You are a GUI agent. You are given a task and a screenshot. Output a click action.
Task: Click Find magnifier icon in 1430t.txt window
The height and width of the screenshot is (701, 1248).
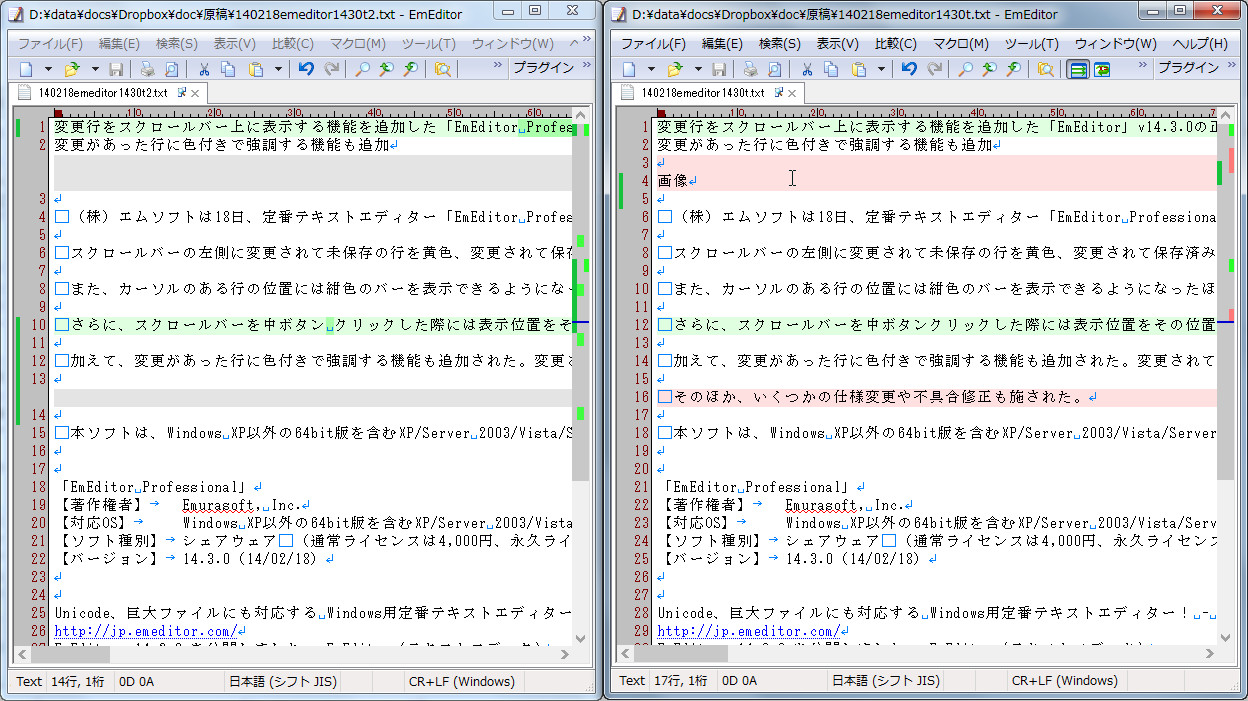[x=965, y=69]
